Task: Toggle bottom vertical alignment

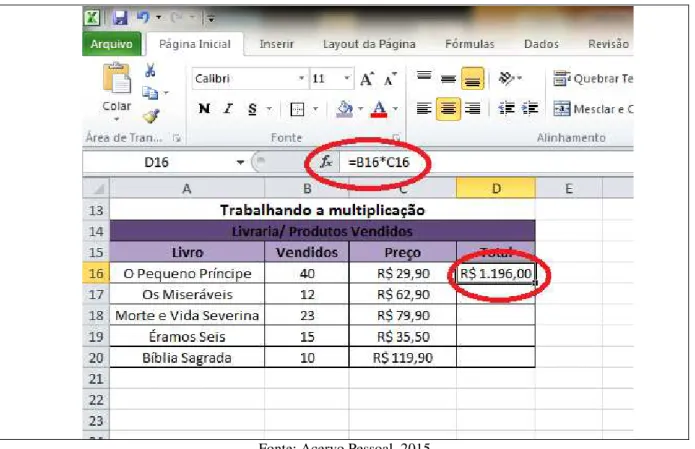Action: click(x=472, y=78)
